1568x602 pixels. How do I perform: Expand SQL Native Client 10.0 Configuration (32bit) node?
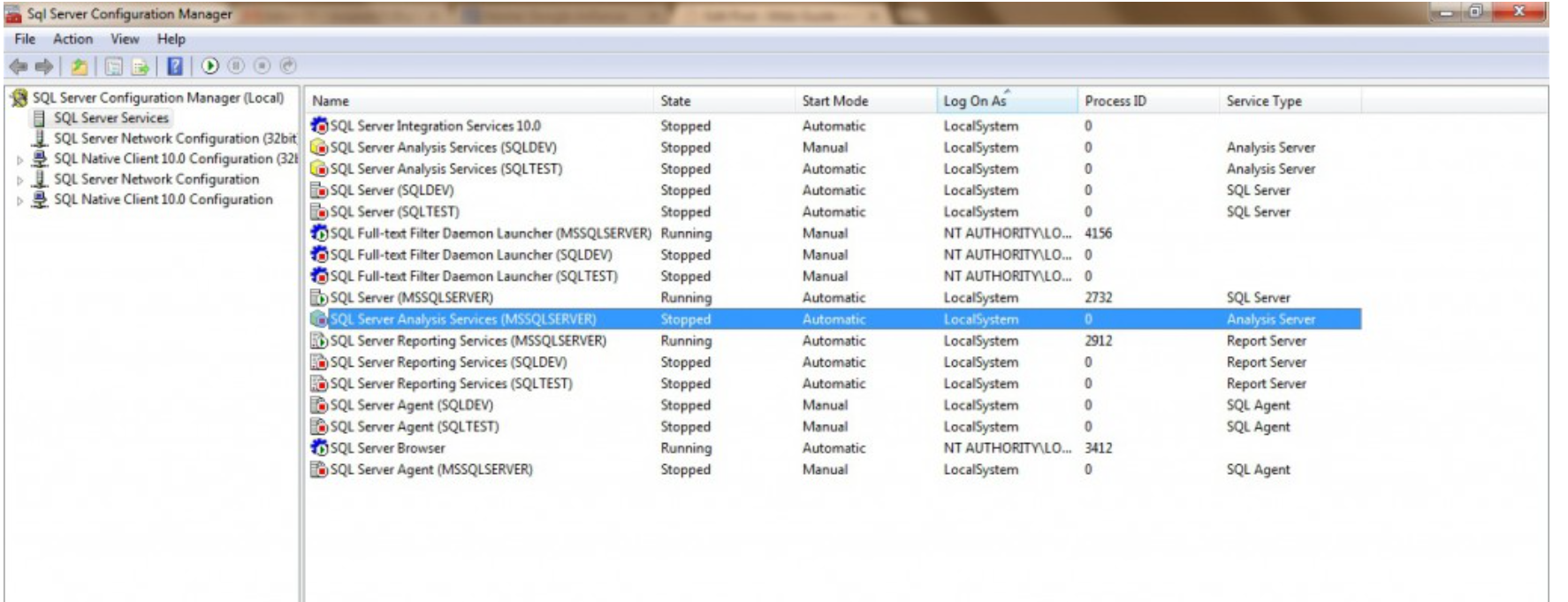[x=19, y=160]
